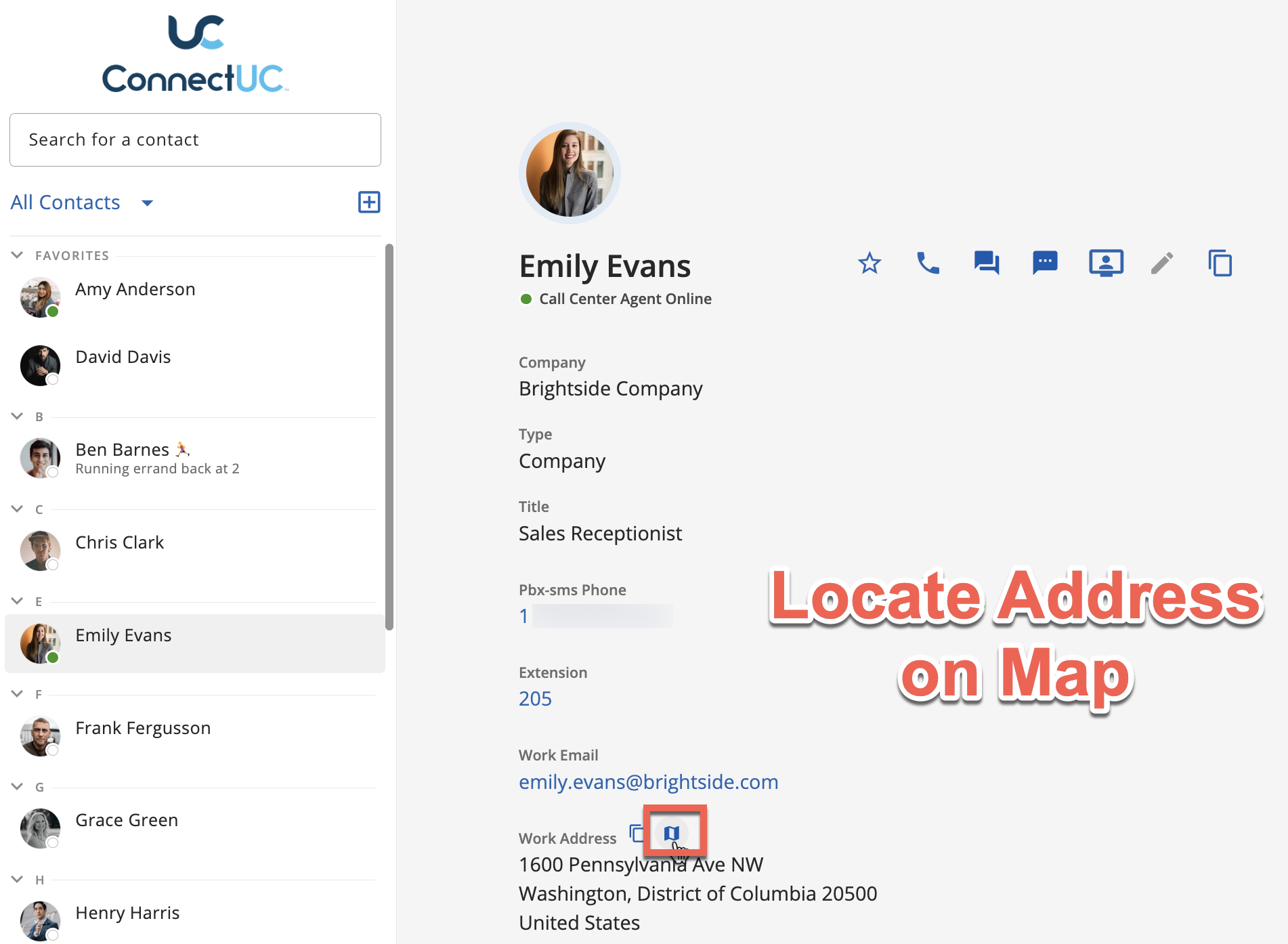The width and height of the screenshot is (1288, 944).
Task: Open the All Contacts filter dropdown
Action: pyautogui.click(x=147, y=202)
